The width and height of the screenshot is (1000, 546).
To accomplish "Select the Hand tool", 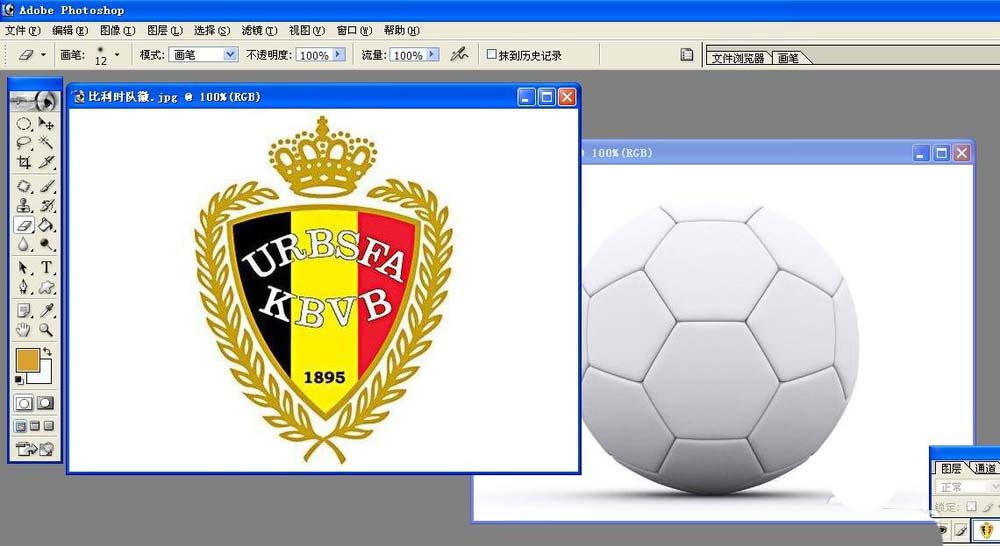I will pyautogui.click(x=24, y=330).
